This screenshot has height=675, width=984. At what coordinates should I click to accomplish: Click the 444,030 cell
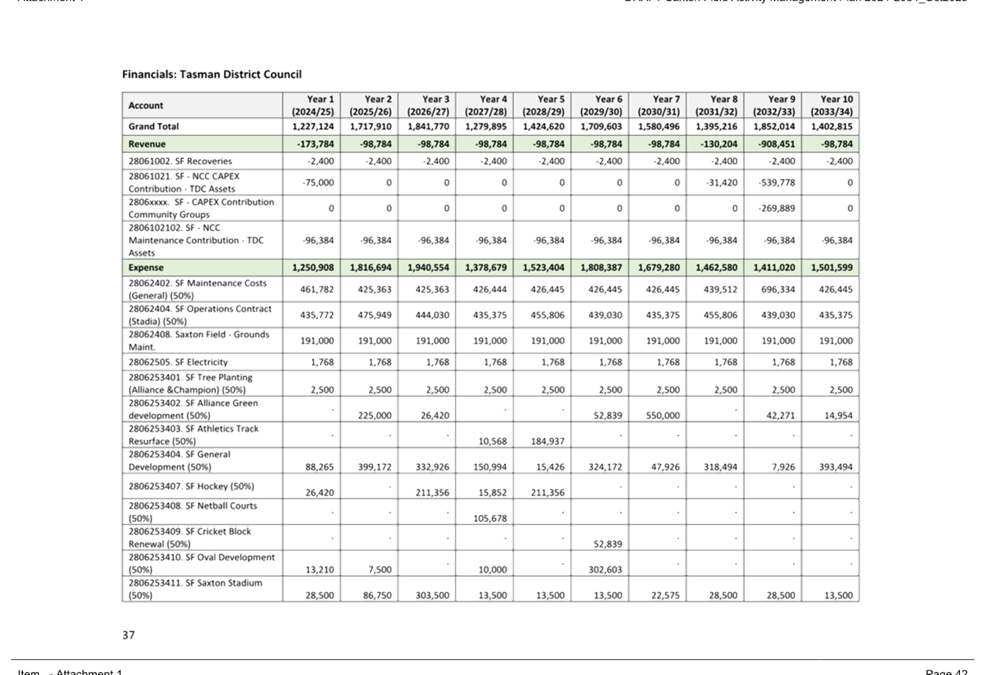[x=433, y=316]
